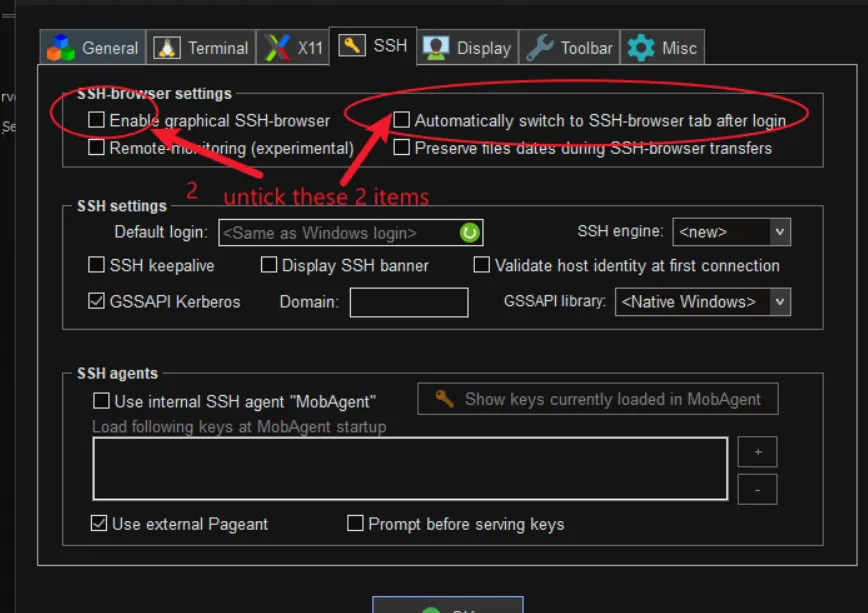Viewport: 868px width, 613px height.
Task: Click Show keys currently loaded in MobAgent
Action: [597, 398]
